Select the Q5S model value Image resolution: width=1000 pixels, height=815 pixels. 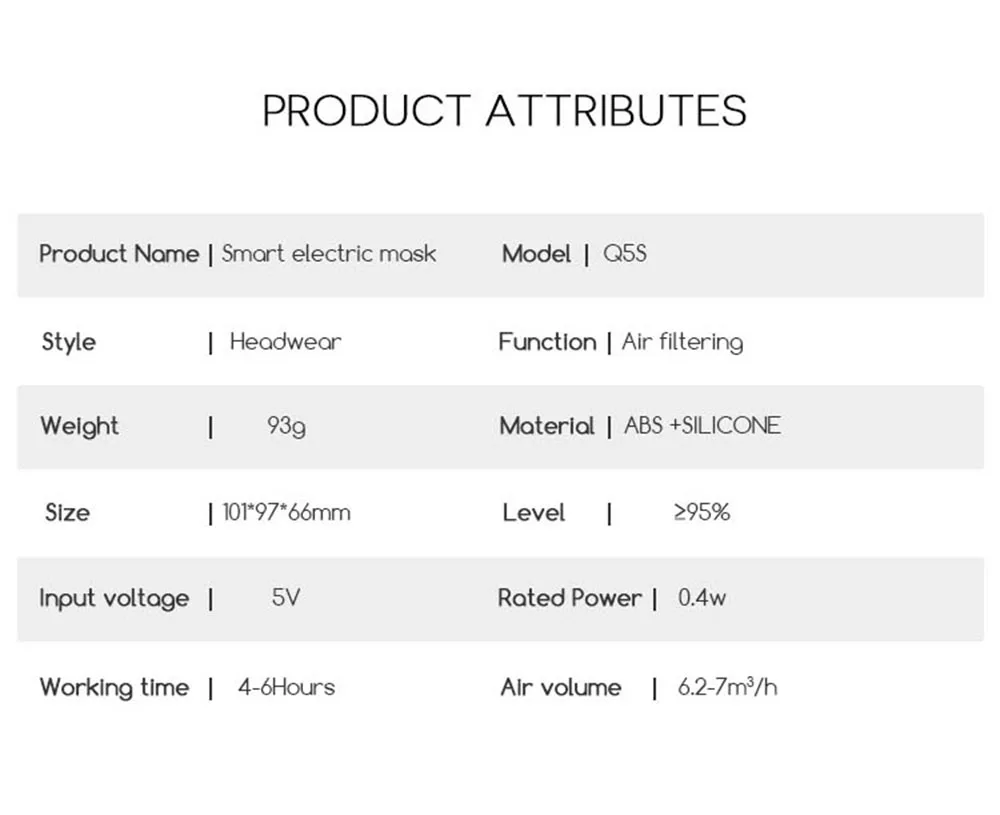click(x=625, y=254)
